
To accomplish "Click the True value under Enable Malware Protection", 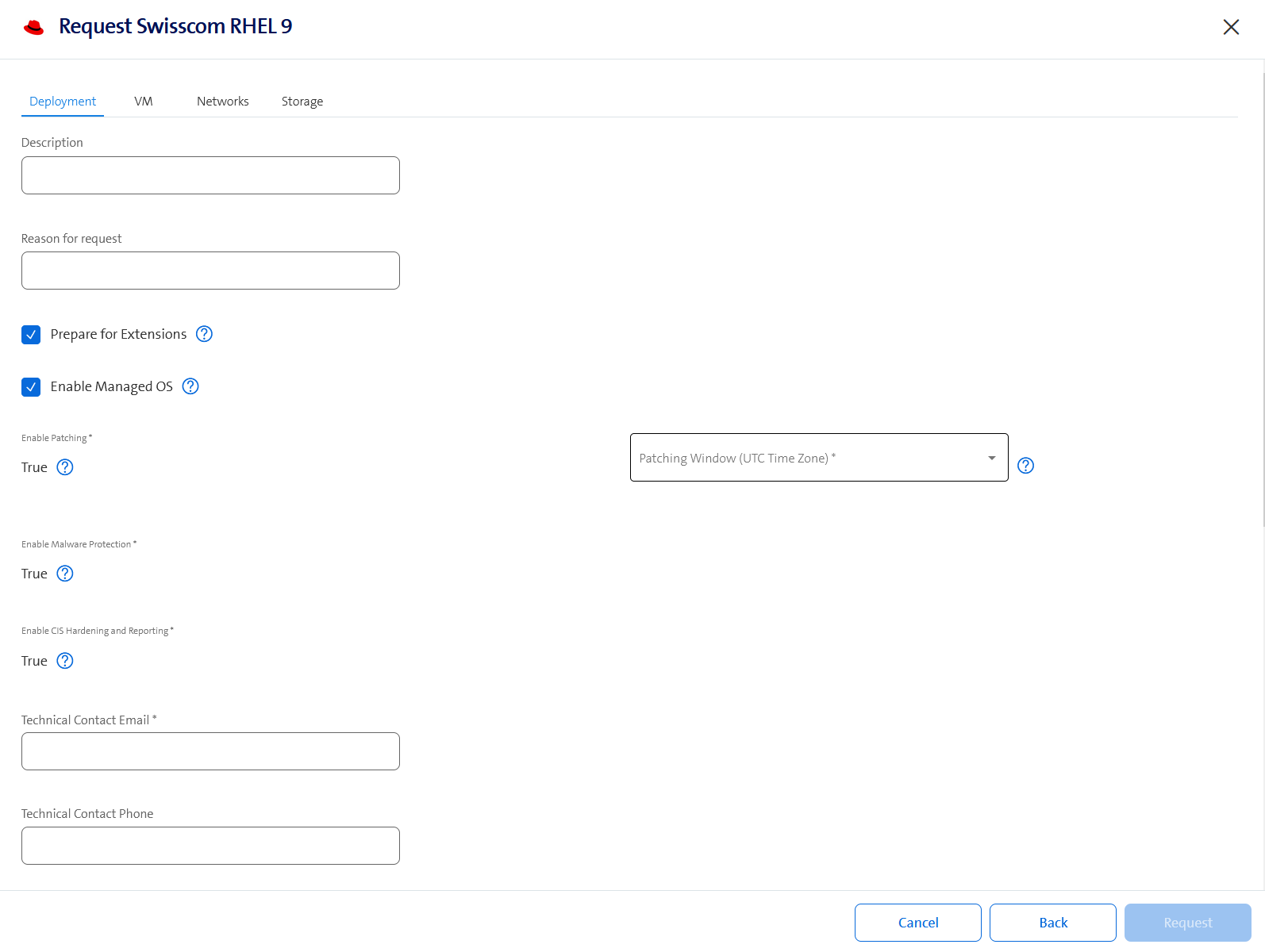I will point(34,574).
